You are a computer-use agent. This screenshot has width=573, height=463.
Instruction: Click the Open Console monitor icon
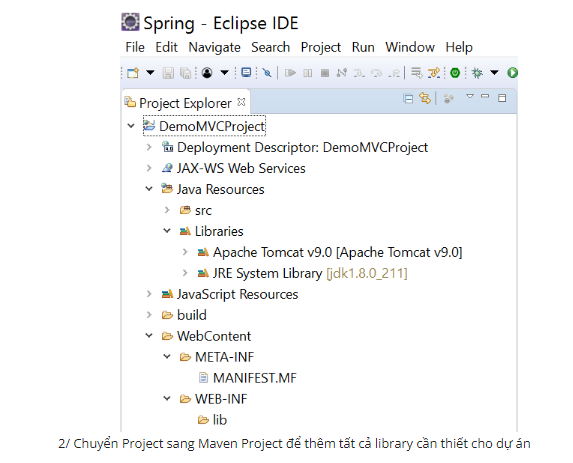coord(246,72)
